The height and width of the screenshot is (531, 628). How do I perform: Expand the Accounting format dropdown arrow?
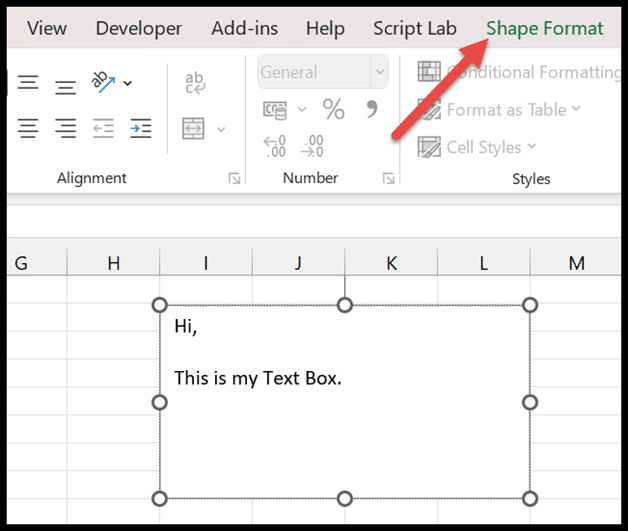(302, 109)
